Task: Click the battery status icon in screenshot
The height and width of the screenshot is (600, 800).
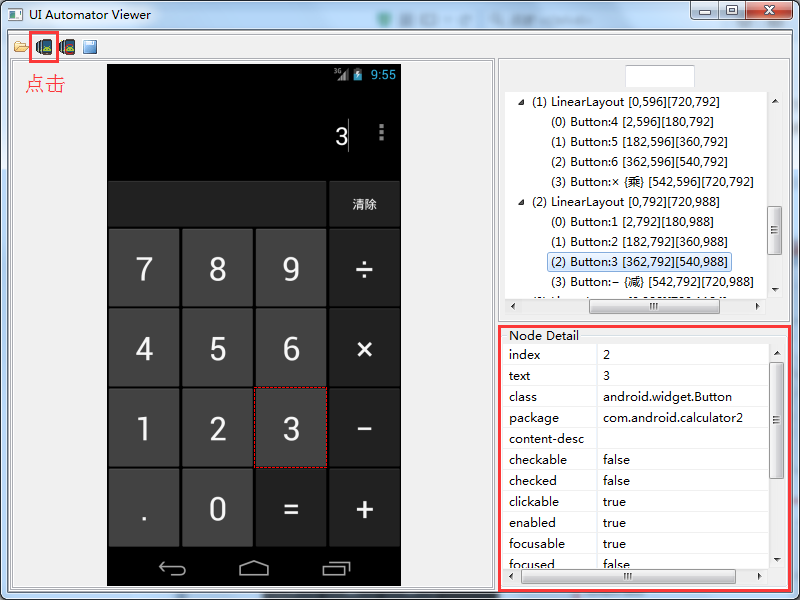Action: pos(358,74)
